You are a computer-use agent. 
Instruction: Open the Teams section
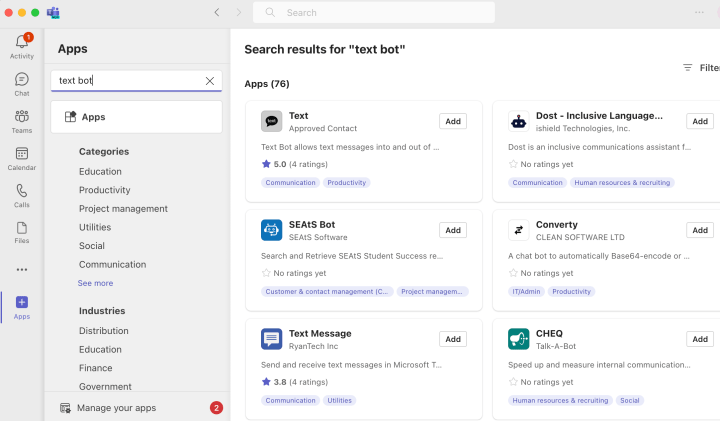click(x=22, y=122)
